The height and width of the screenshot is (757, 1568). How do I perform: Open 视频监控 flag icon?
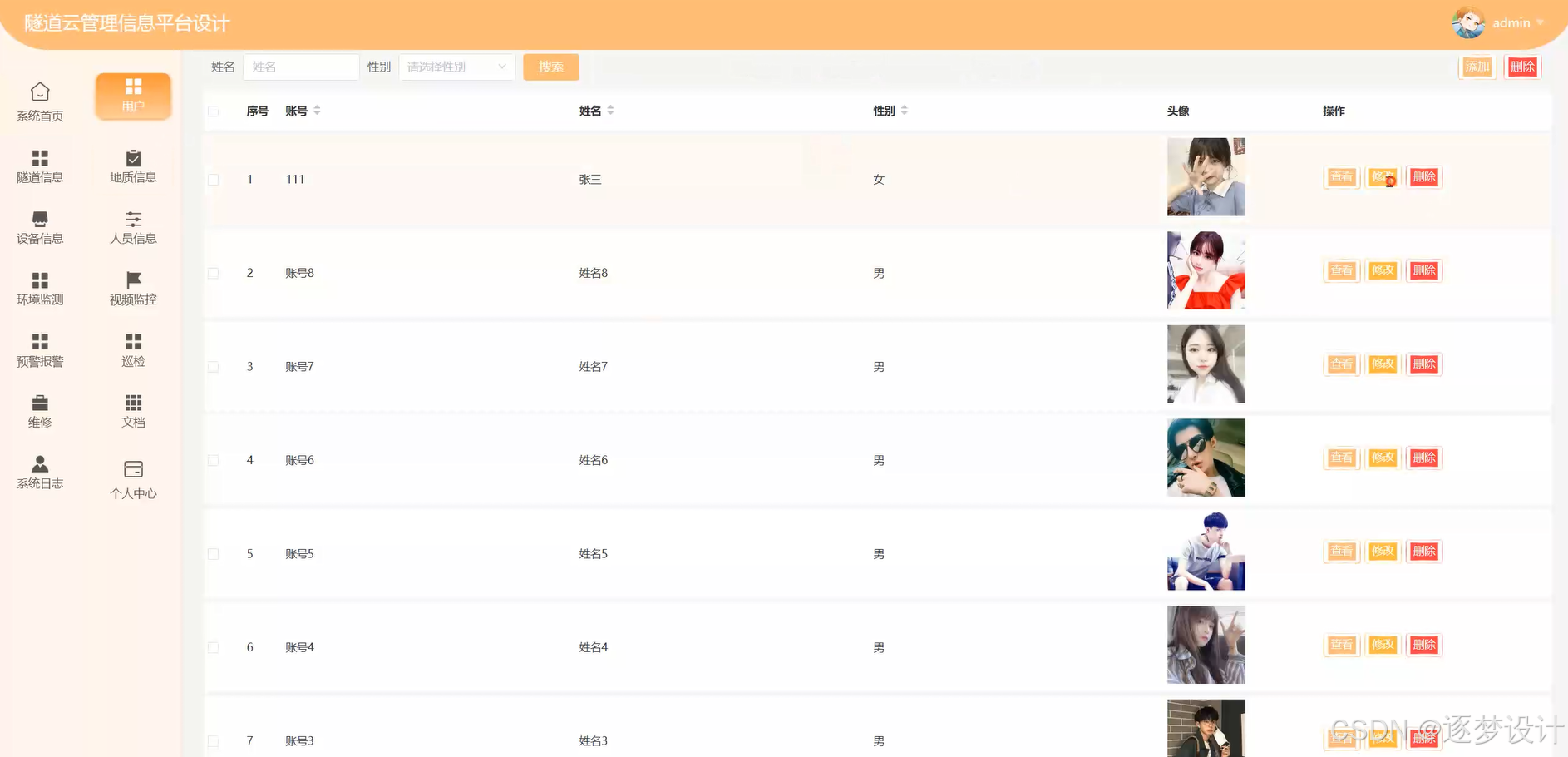[x=133, y=280]
